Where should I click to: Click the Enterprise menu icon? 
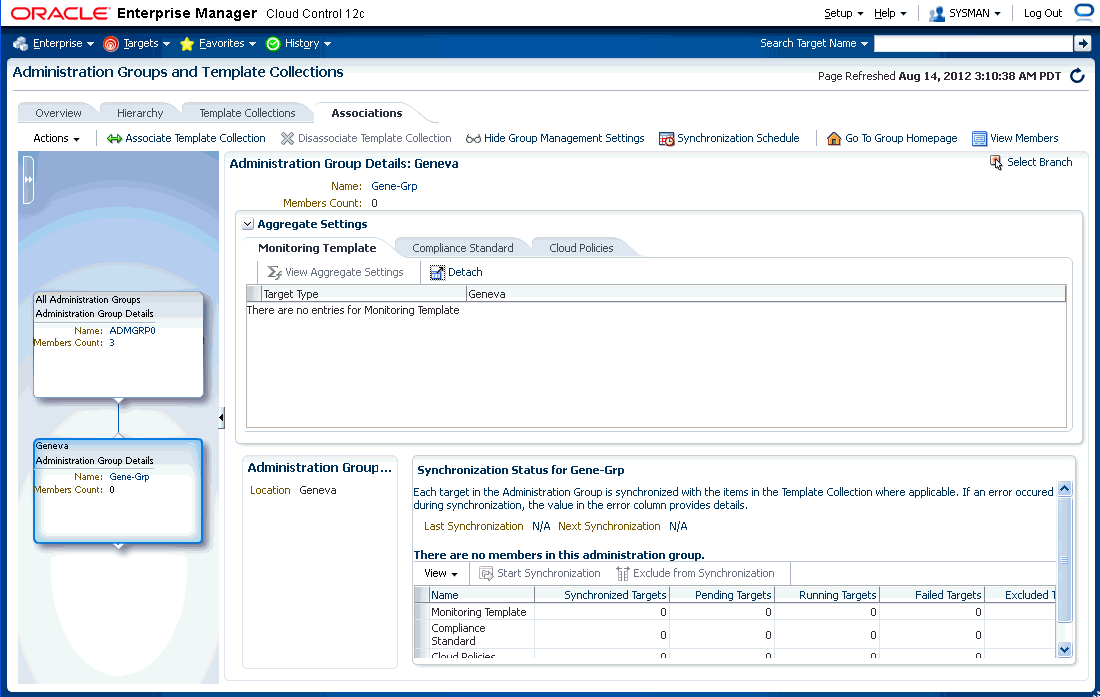point(20,43)
